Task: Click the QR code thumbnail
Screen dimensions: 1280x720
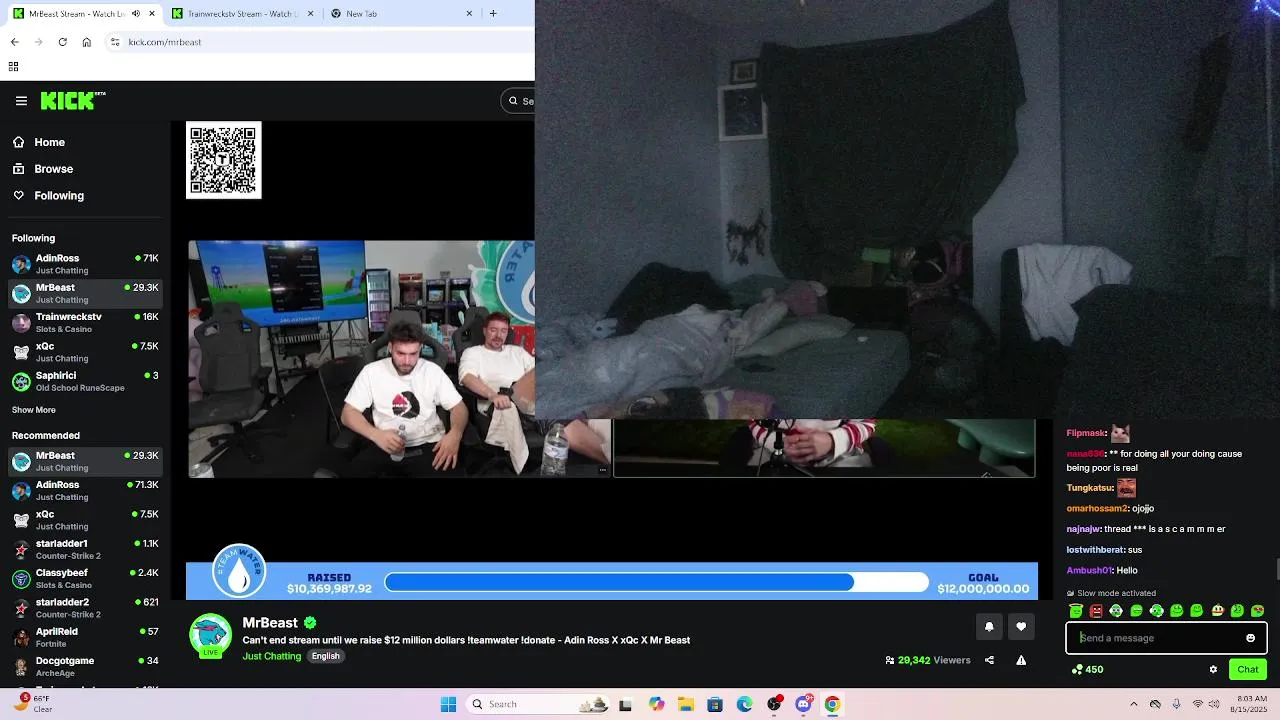Action: coord(223,160)
